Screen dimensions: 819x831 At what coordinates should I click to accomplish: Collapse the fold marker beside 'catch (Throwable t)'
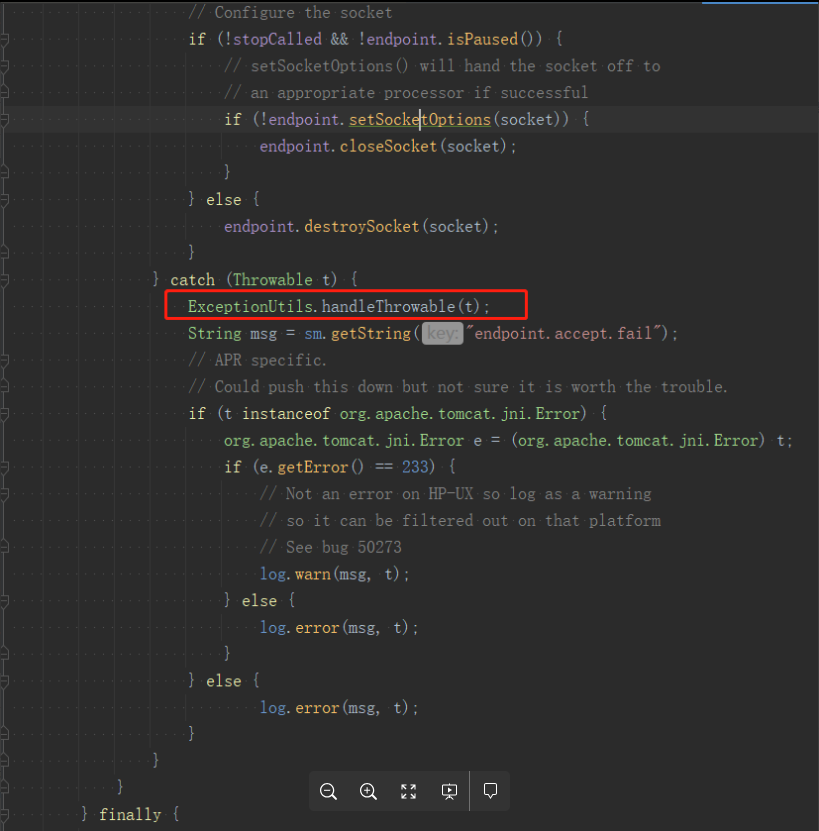tap(4, 280)
